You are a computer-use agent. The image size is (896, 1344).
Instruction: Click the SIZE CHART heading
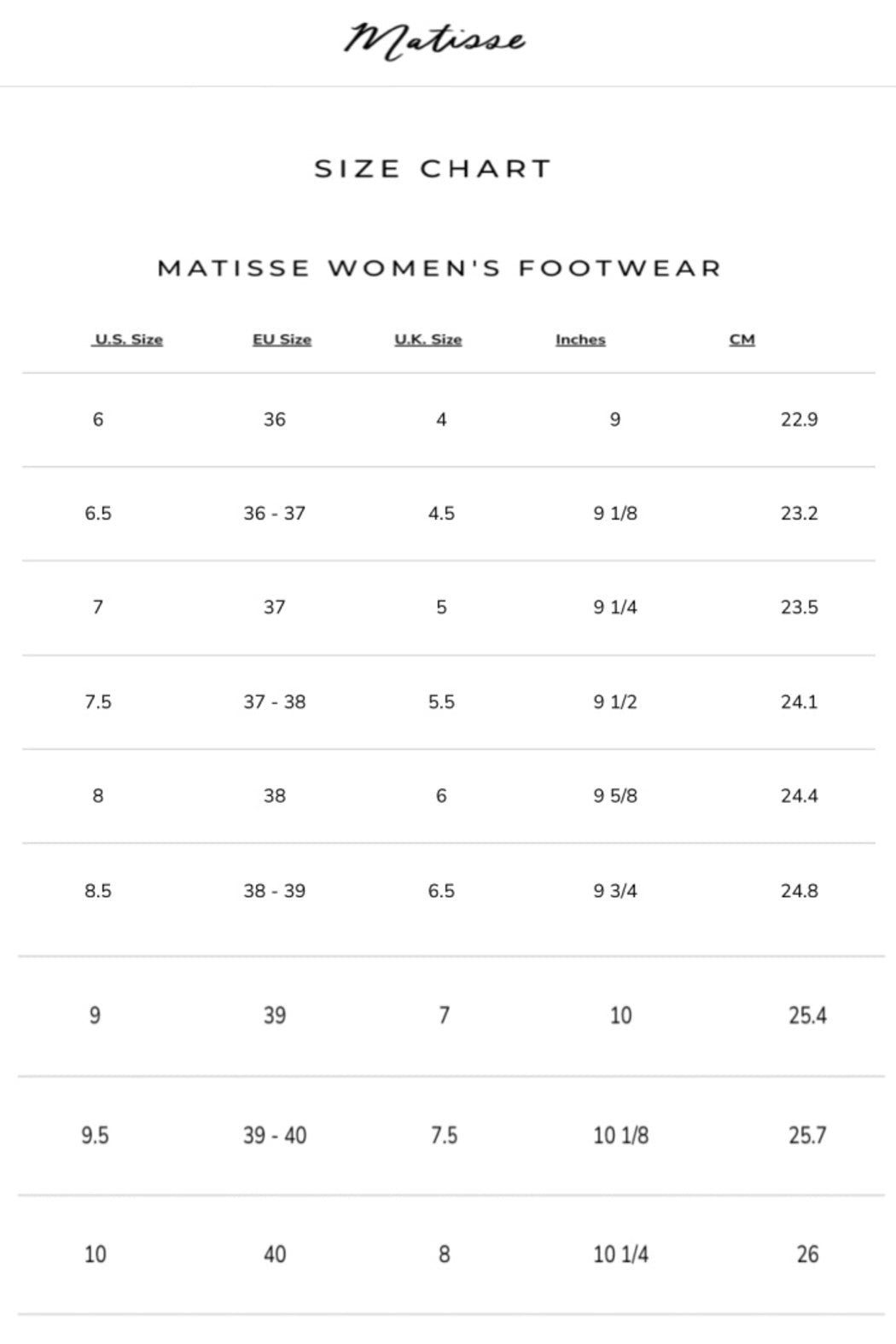click(433, 169)
